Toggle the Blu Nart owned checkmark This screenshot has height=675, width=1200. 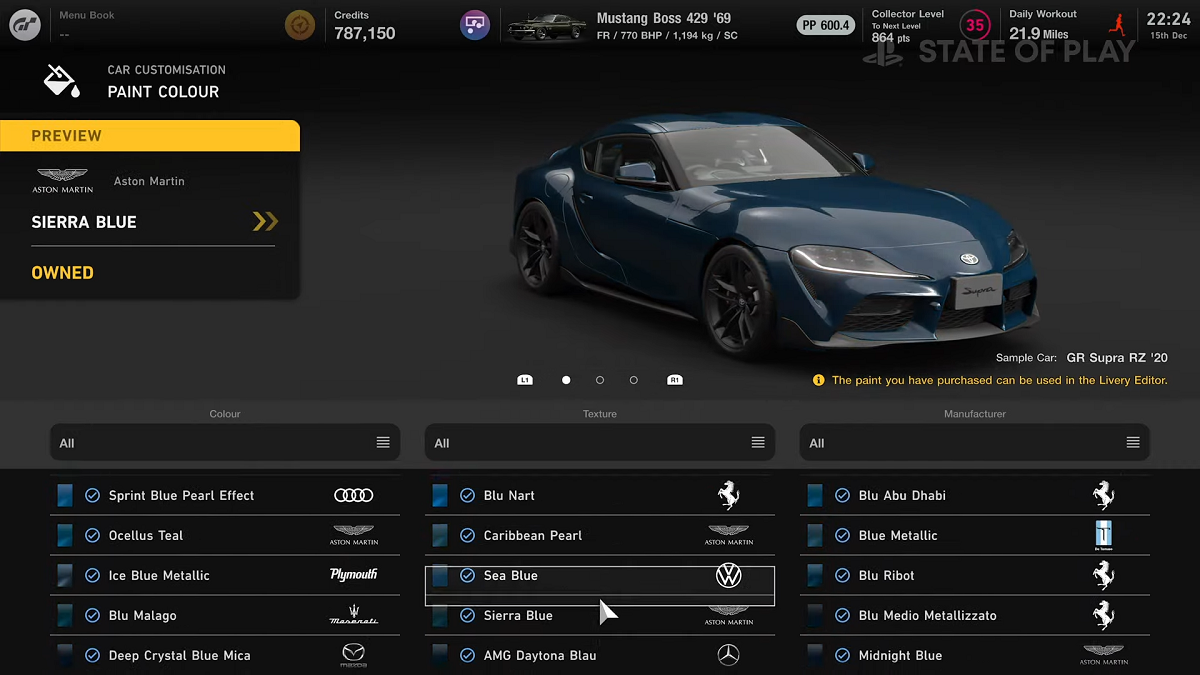click(467, 496)
